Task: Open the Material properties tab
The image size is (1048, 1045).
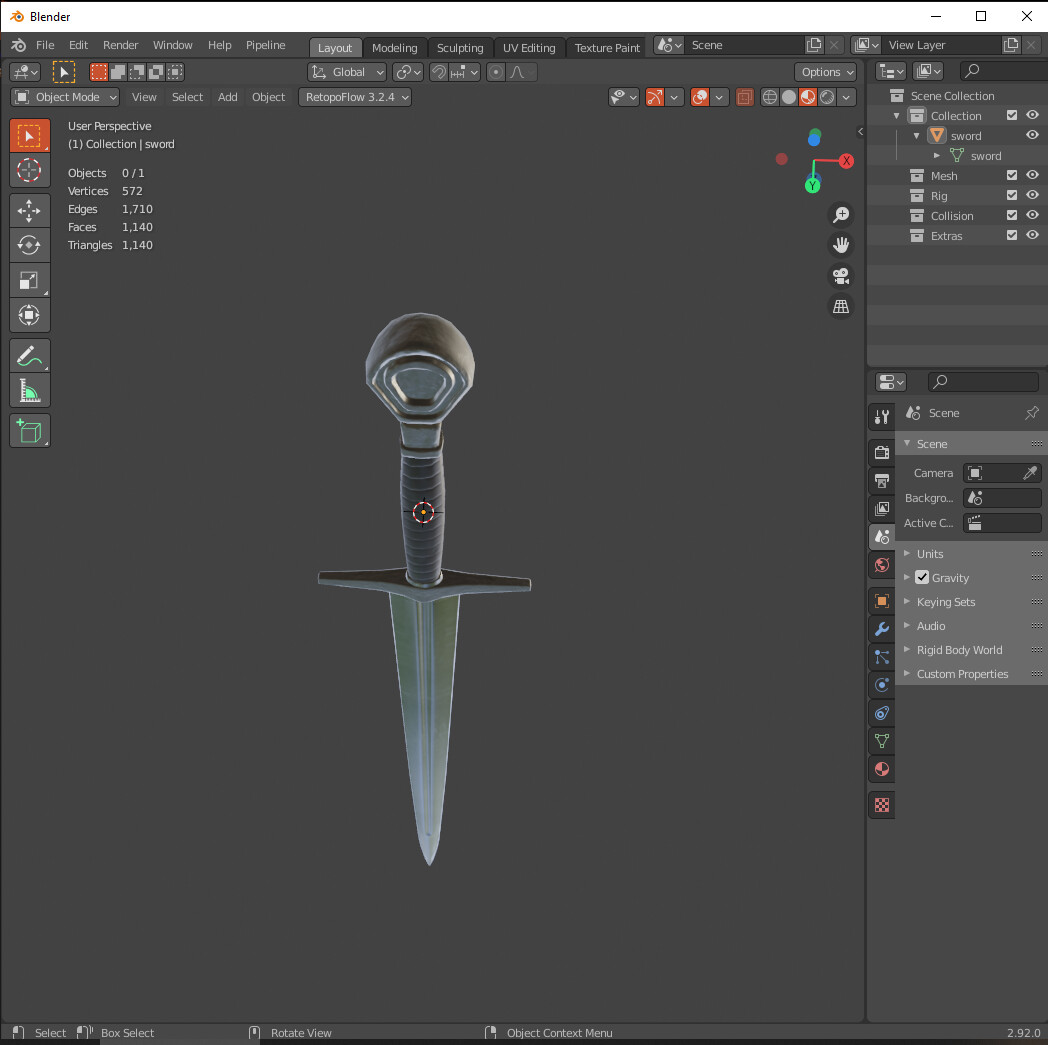Action: (881, 769)
